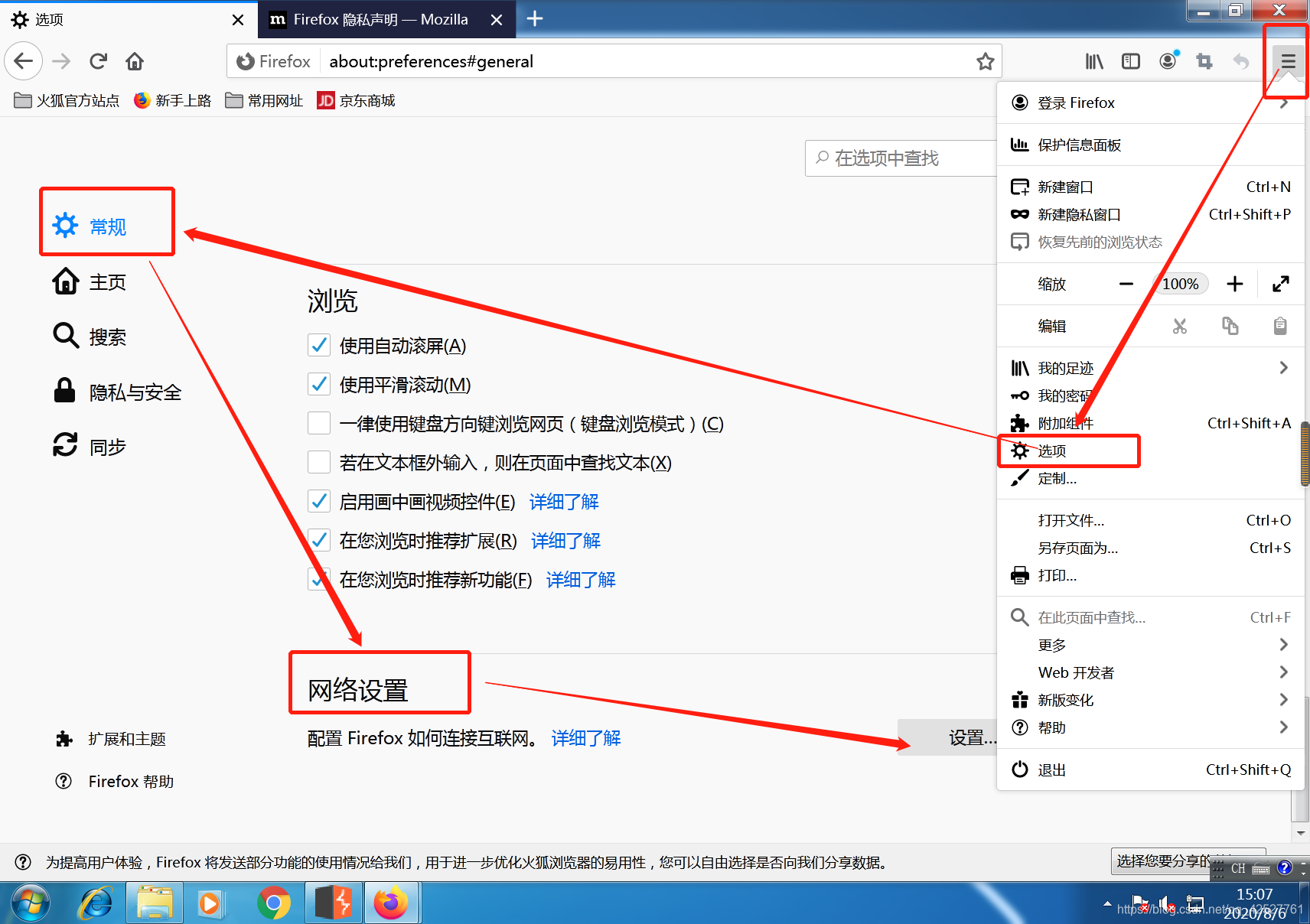Click the account profile icon in toolbar
This screenshot has width=1310, height=924.
coord(1167,61)
